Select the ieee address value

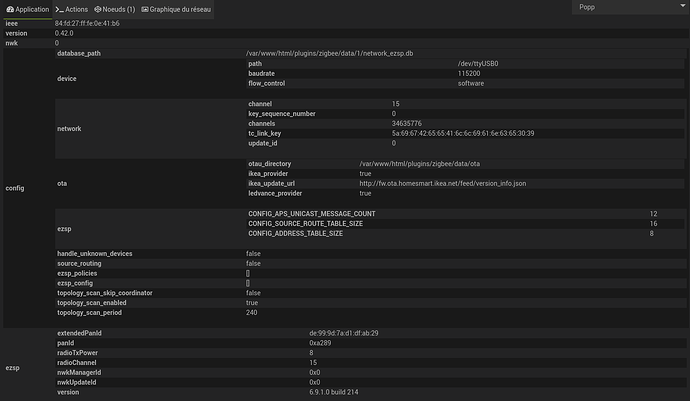(x=87, y=22)
